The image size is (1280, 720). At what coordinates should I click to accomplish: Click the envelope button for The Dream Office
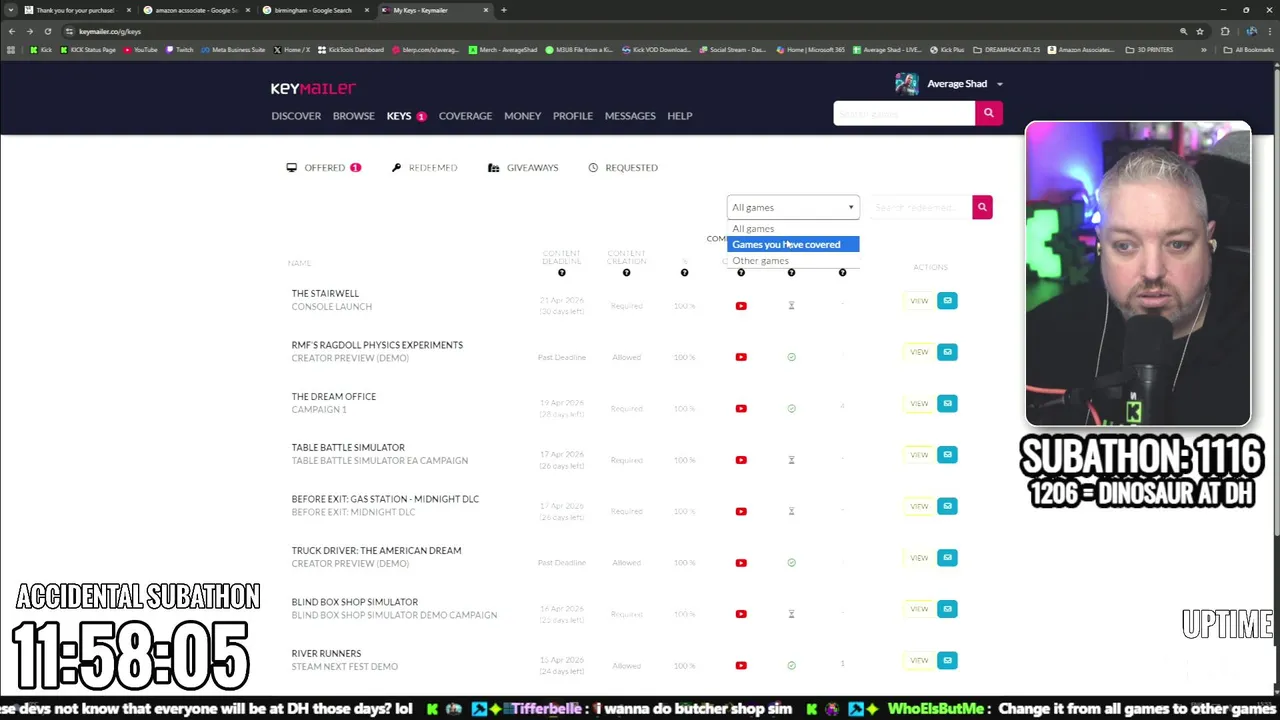pyautogui.click(x=947, y=403)
